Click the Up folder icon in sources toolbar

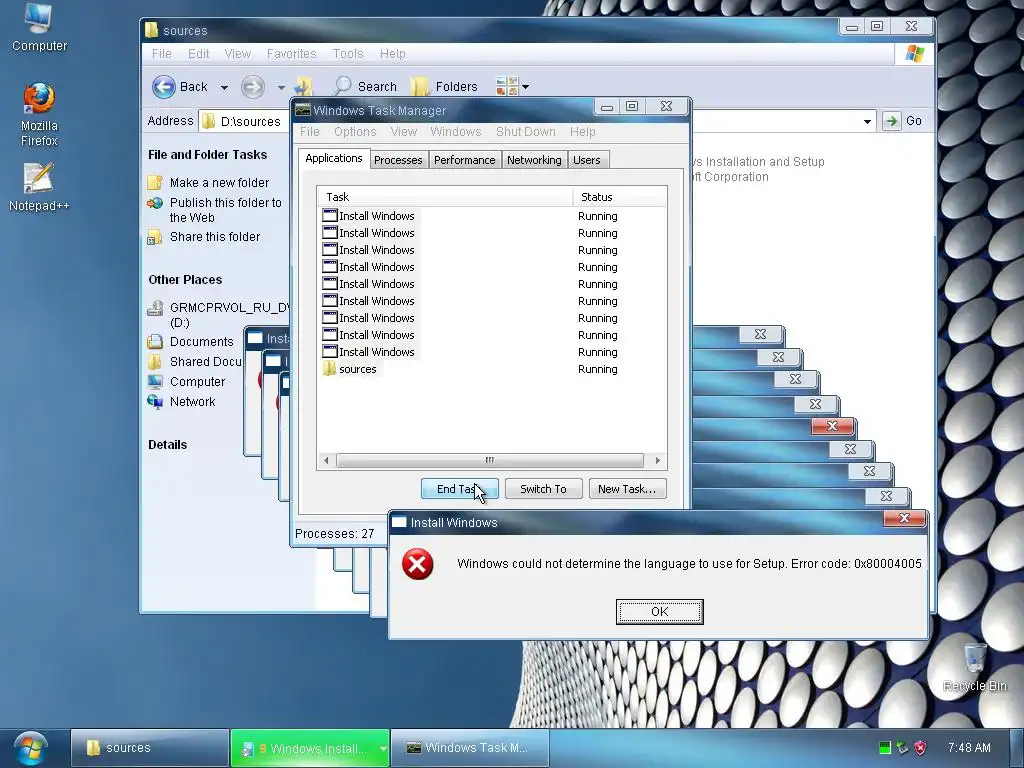[x=303, y=86]
